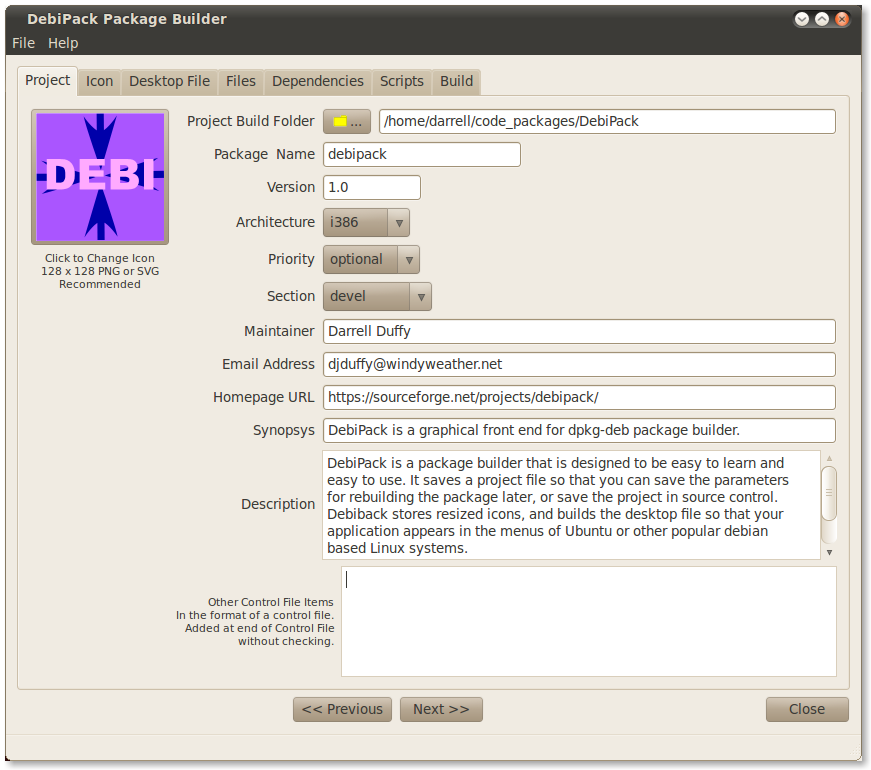Click the DEBI project icon image
This screenshot has width=871, height=770.
[100, 177]
